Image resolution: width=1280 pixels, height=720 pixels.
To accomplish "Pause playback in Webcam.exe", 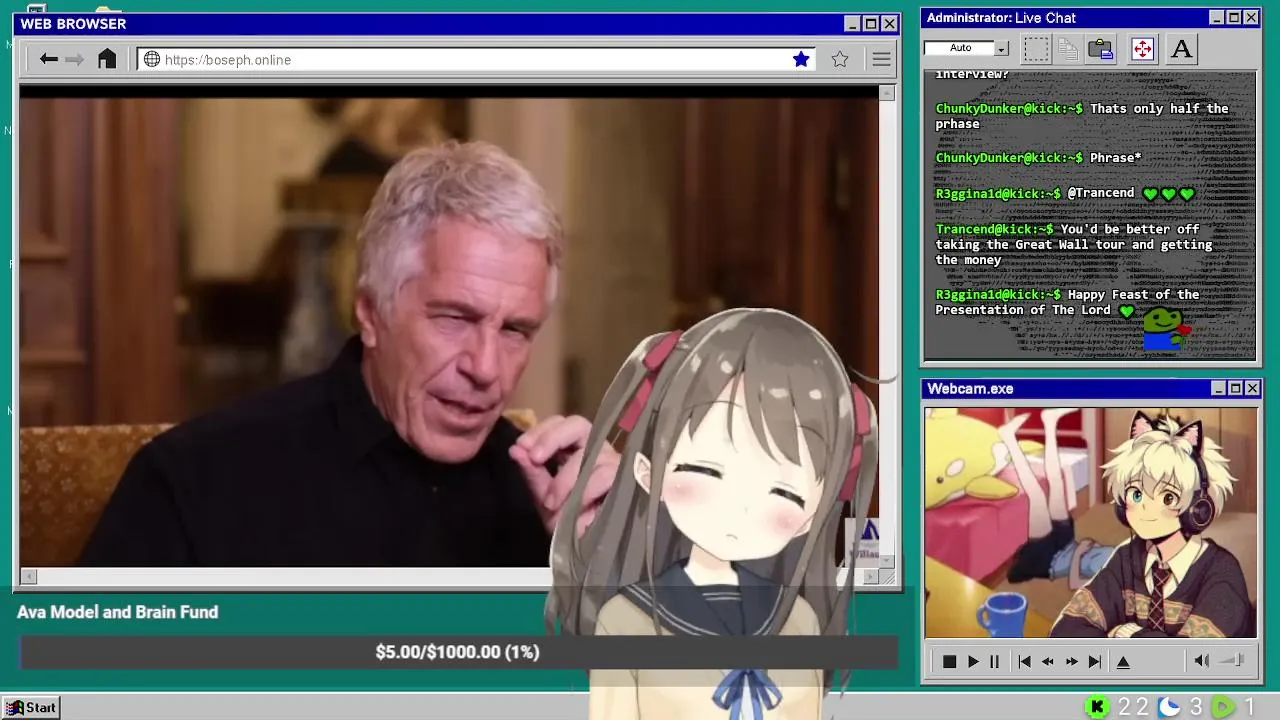I will (x=994, y=661).
